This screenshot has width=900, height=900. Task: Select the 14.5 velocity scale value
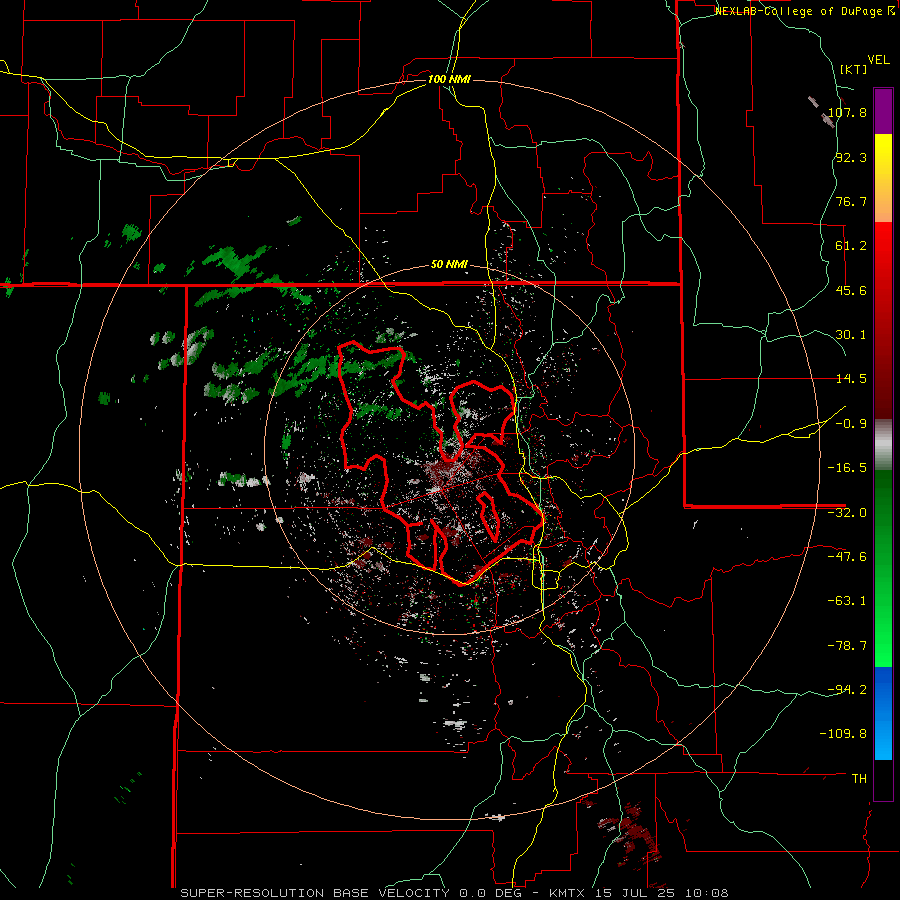click(x=851, y=379)
